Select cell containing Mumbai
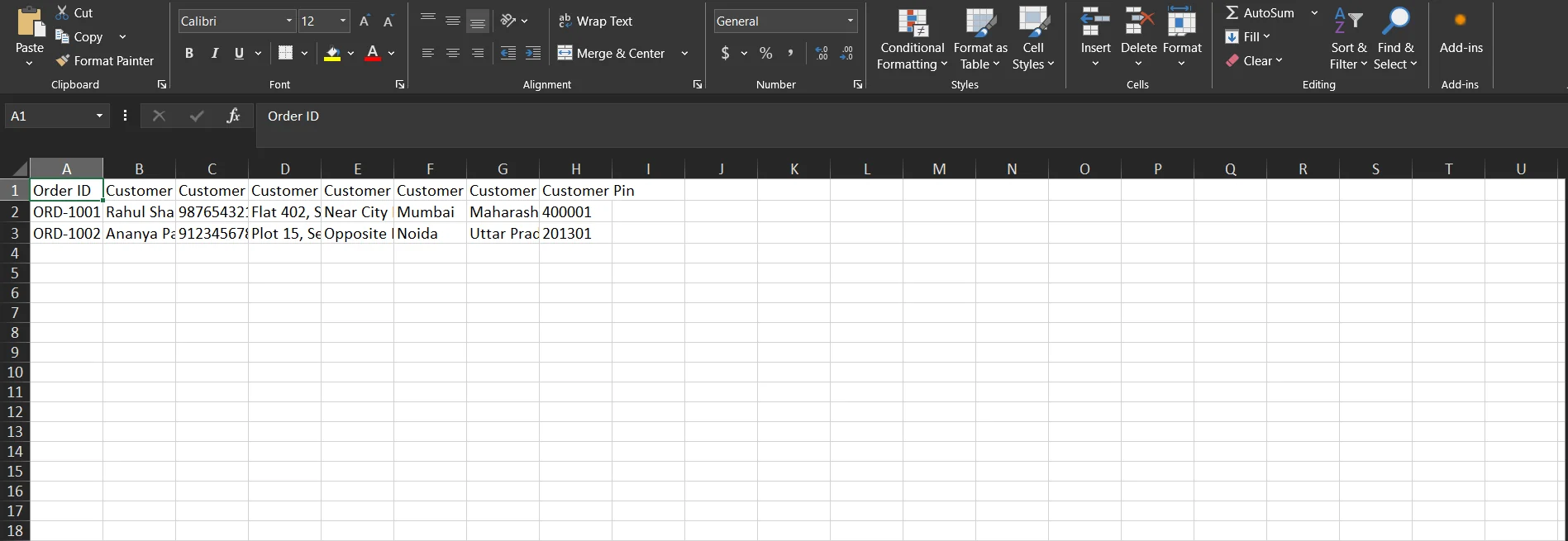 (430, 212)
